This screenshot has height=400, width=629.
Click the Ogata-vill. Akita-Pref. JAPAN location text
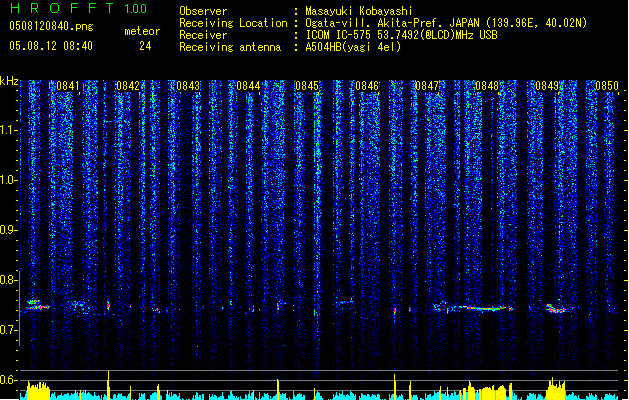tap(446, 23)
